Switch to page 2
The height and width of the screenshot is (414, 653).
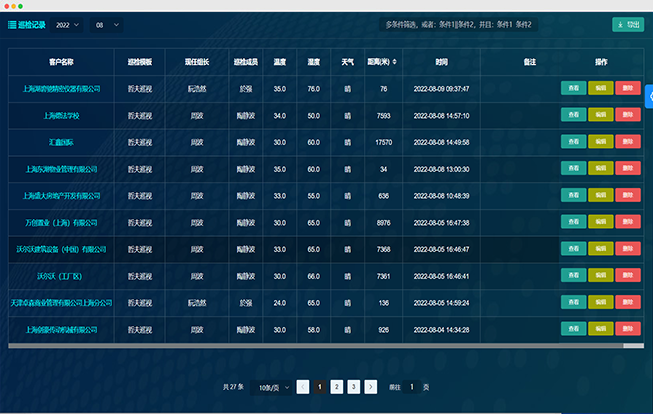[x=337, y=386]
